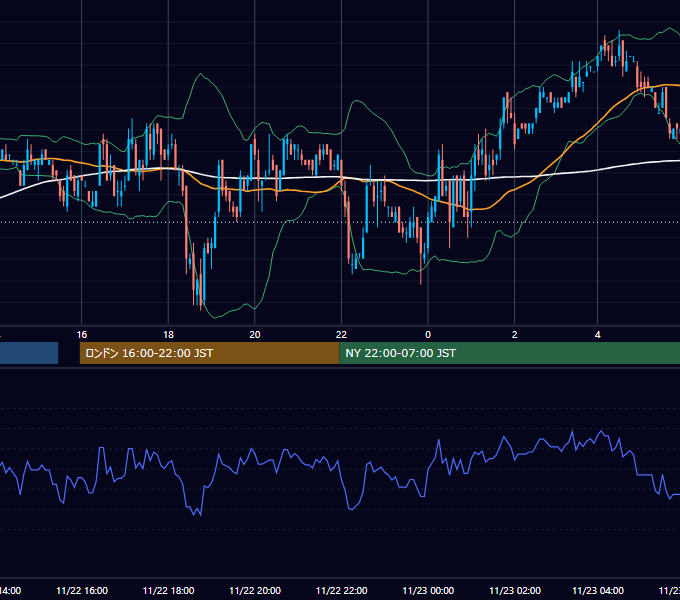The height and width of the screenshot is (600, 680).
Task: Click the 11/22 18:00 date label
Action: [x=168, y=590]
